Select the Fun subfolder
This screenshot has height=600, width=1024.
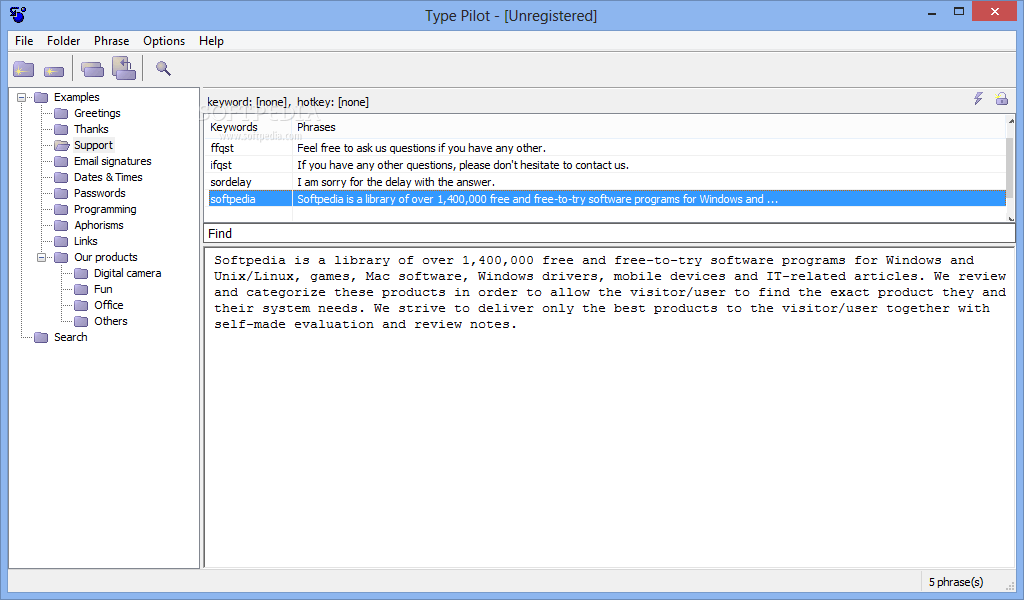coord(103,289)
